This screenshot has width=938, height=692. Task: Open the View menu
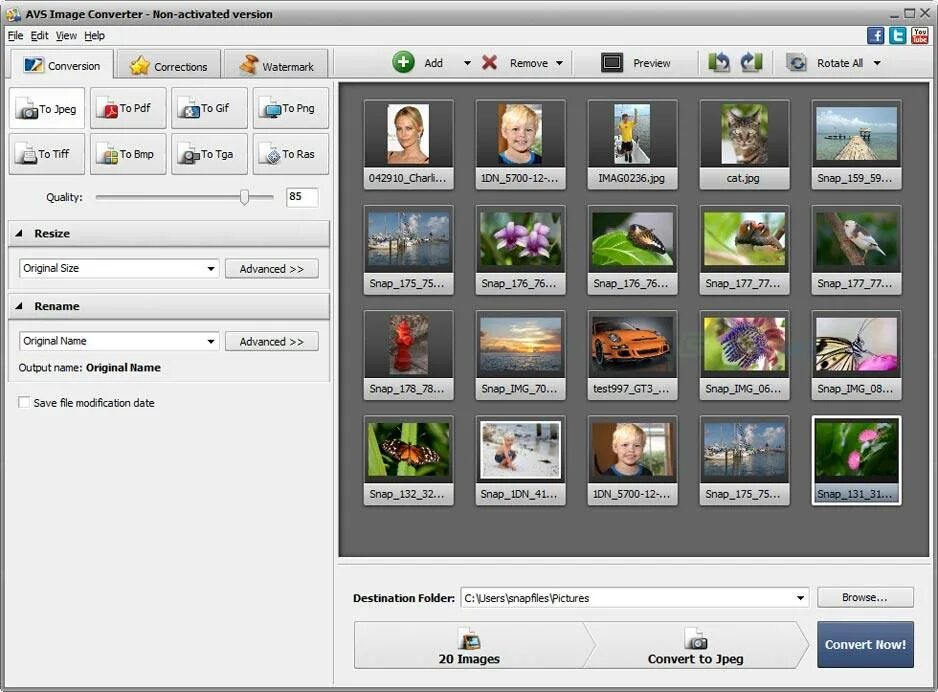click(x=66, y=36)
